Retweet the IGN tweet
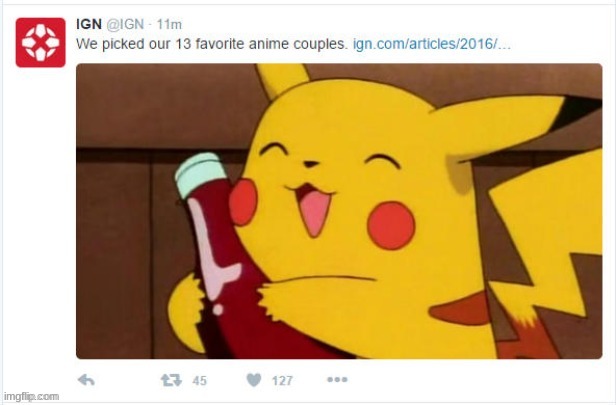The image size is (616, 405). point(171,380)
